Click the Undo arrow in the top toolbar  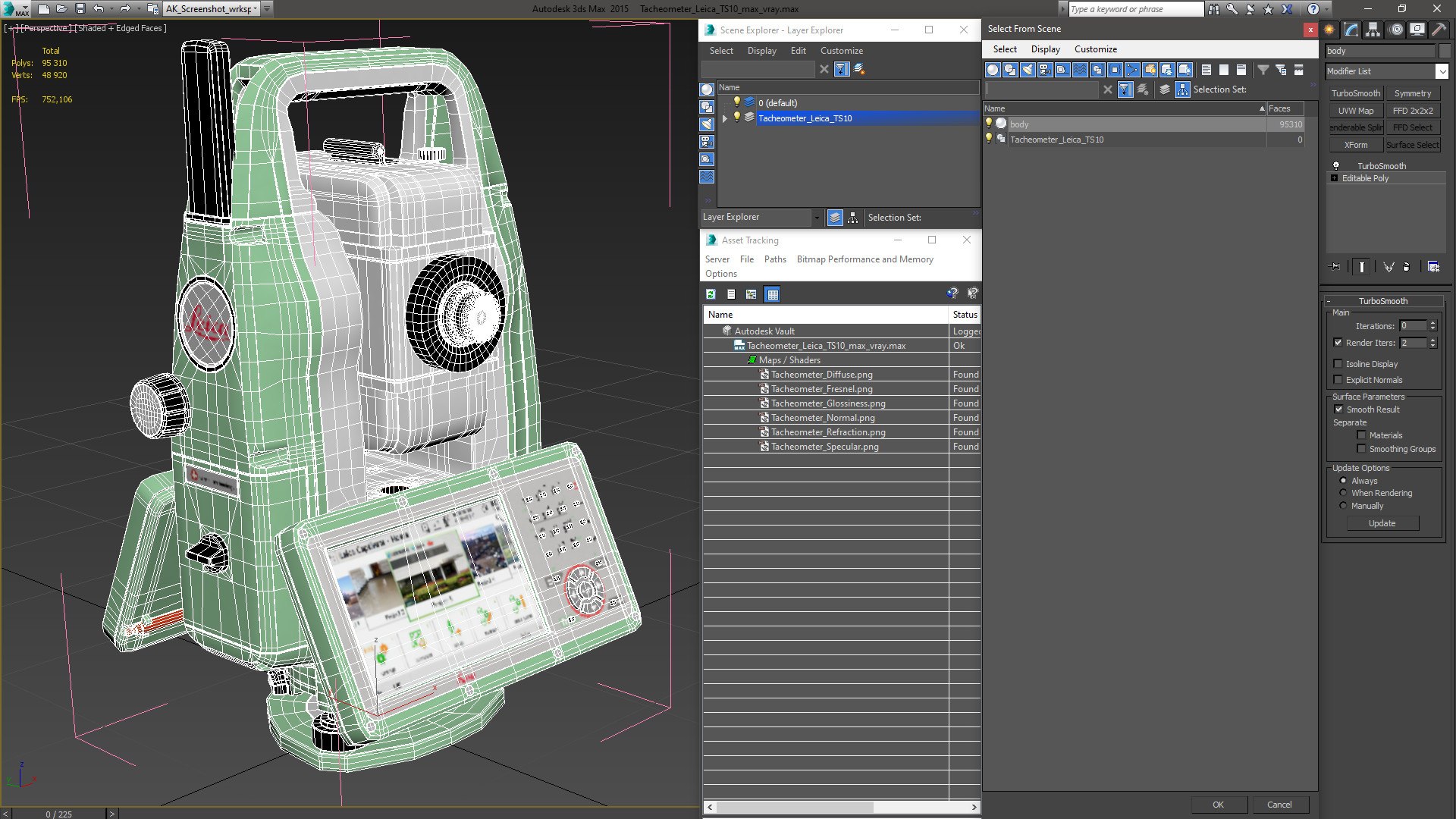pos(98,9)
